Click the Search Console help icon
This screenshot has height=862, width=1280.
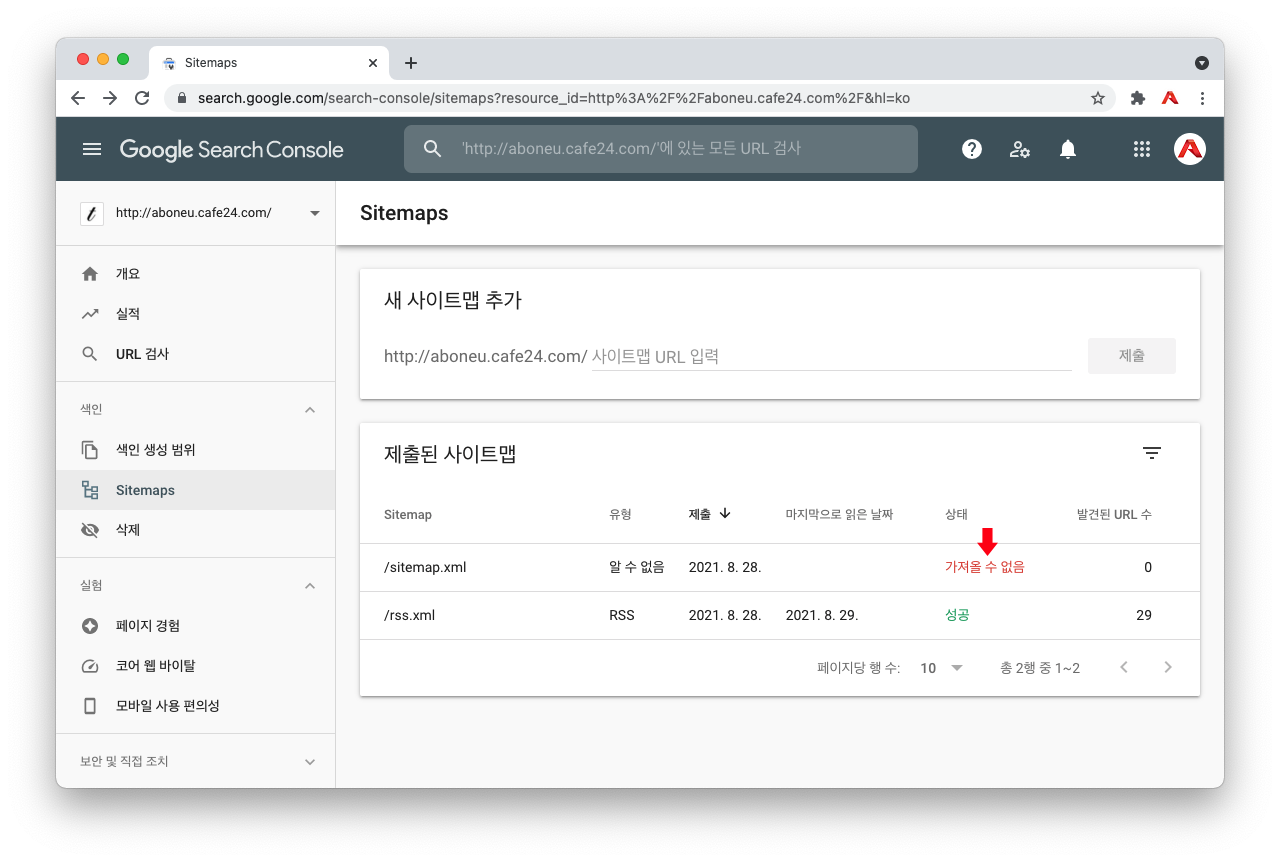pos(972,149)
